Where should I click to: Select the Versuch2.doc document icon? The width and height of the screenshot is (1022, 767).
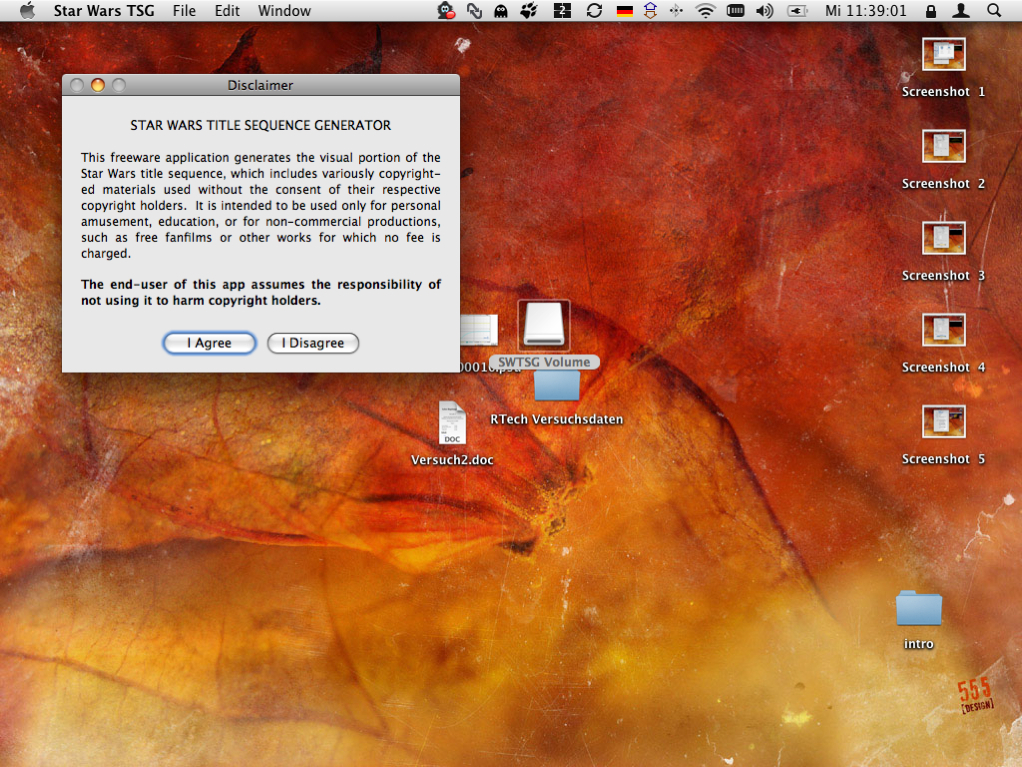(452, 423)
